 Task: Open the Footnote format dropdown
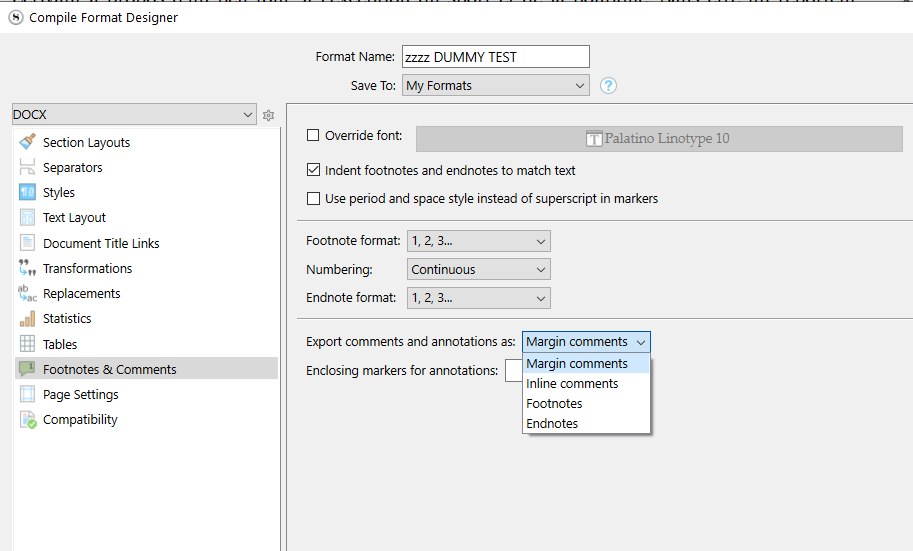pos(479,241)
